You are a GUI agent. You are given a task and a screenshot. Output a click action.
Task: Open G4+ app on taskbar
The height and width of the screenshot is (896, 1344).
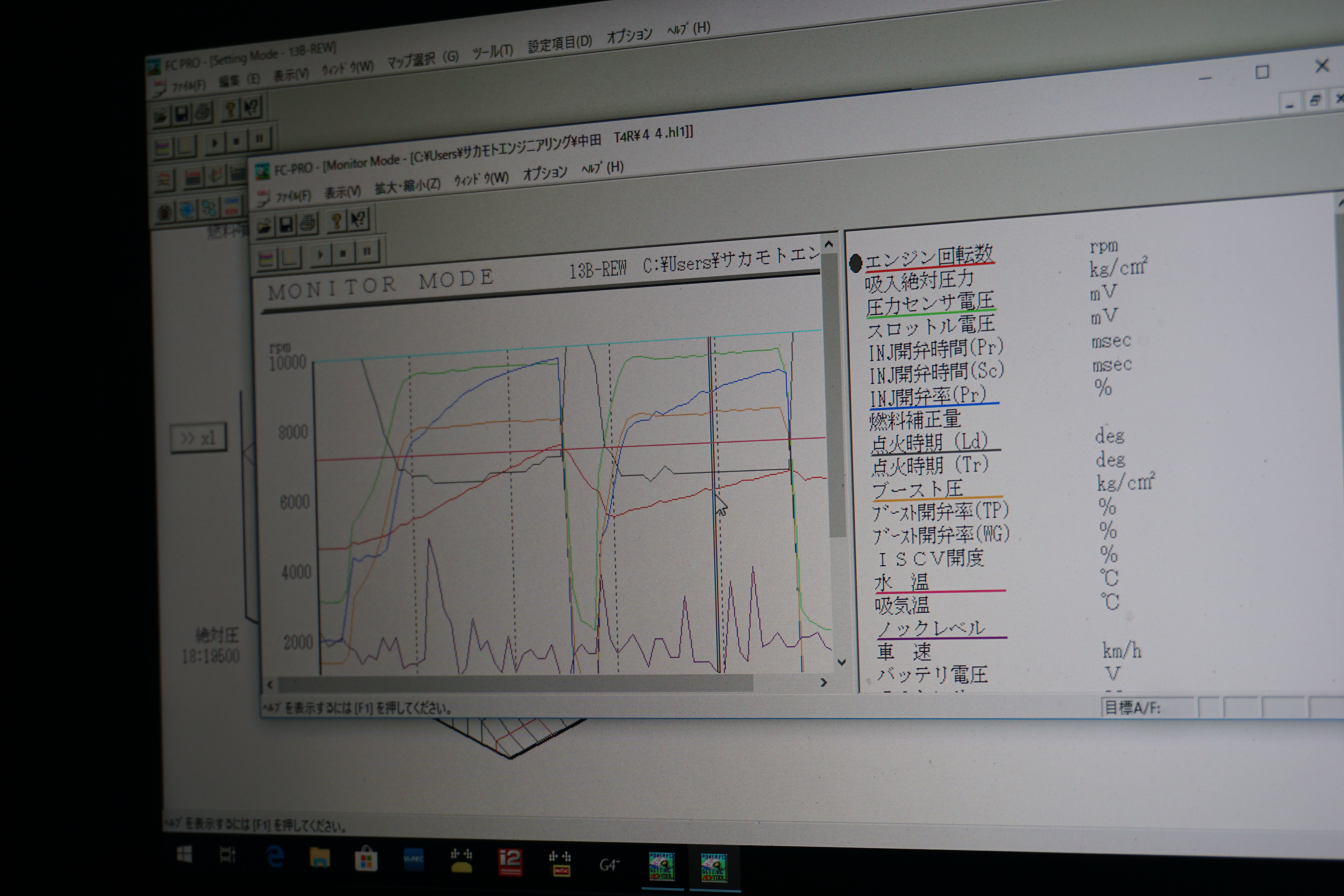pos(610,865)
